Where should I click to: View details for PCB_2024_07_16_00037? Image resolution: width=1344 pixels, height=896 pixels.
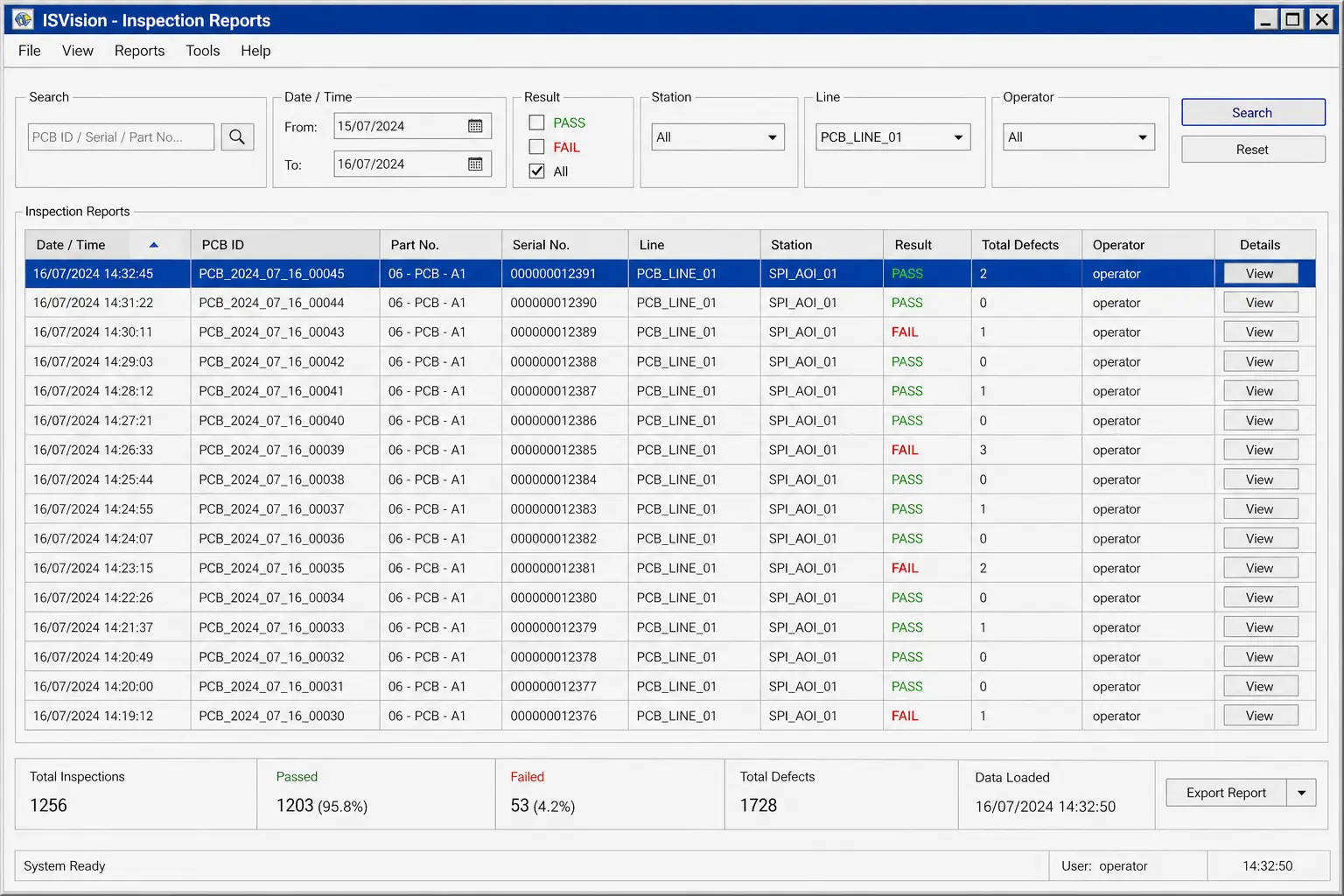point(1260,509)
